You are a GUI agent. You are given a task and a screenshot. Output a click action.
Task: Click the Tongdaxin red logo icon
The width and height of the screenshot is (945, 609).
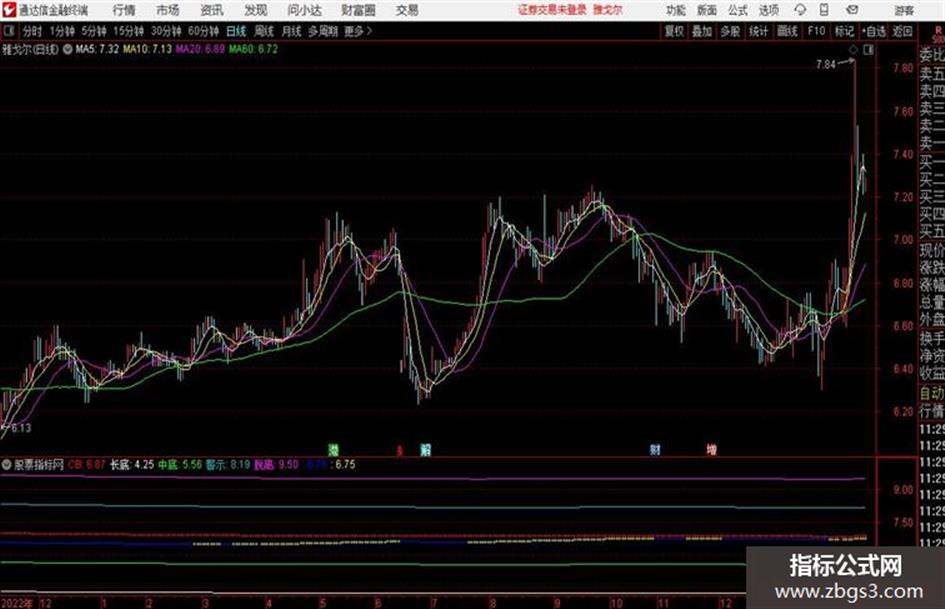[8, 10]
